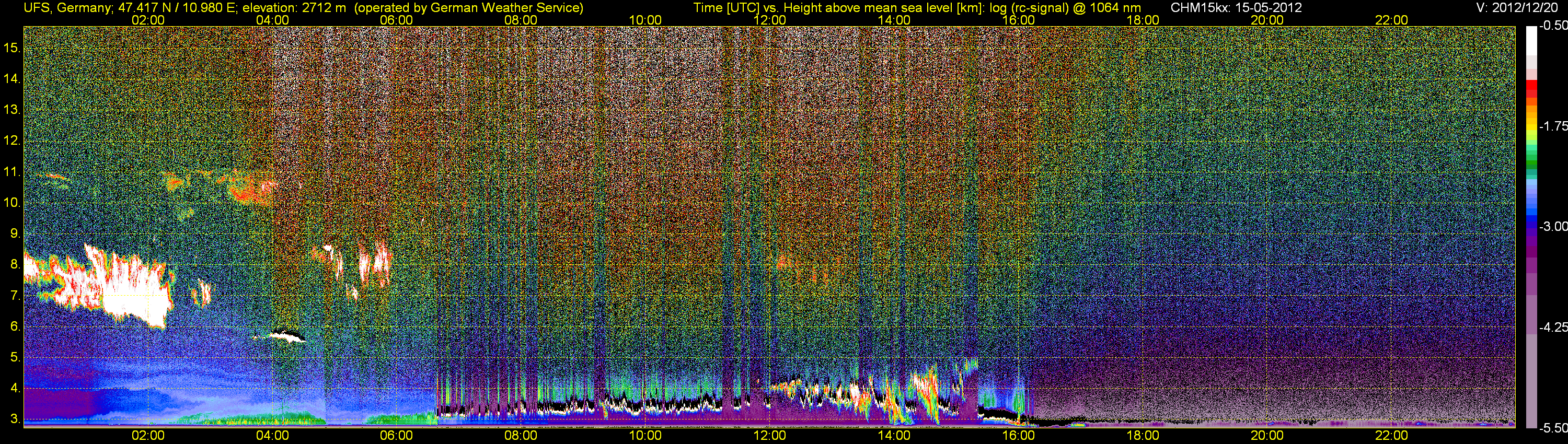Click the 15 km height axis label
Viewport: 1568px width, 444px height.
pos(11,48)
